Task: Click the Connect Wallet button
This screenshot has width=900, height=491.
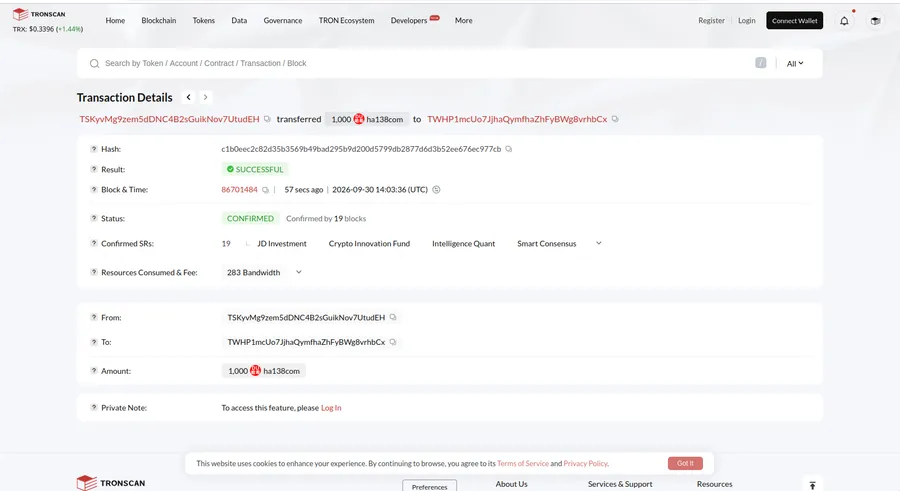Action: pos(794,21)
